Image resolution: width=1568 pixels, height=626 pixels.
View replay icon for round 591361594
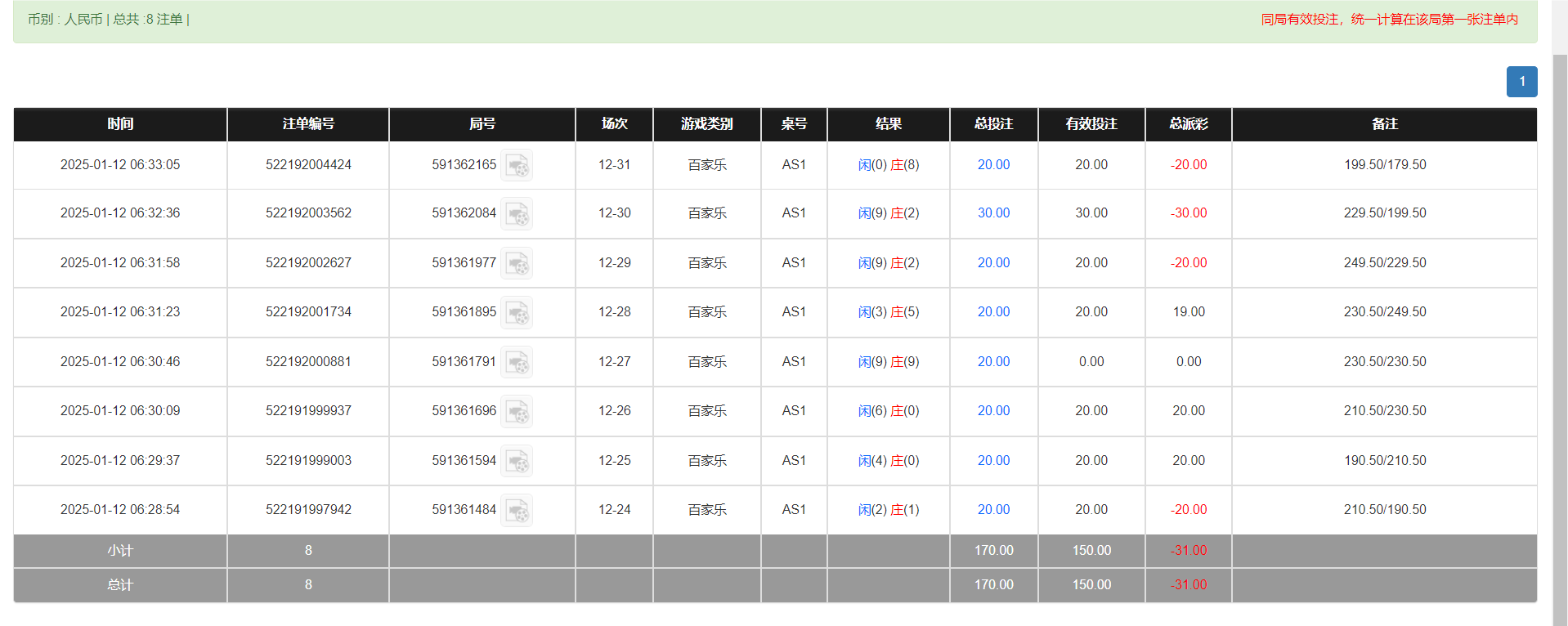(x=517, y=461)
